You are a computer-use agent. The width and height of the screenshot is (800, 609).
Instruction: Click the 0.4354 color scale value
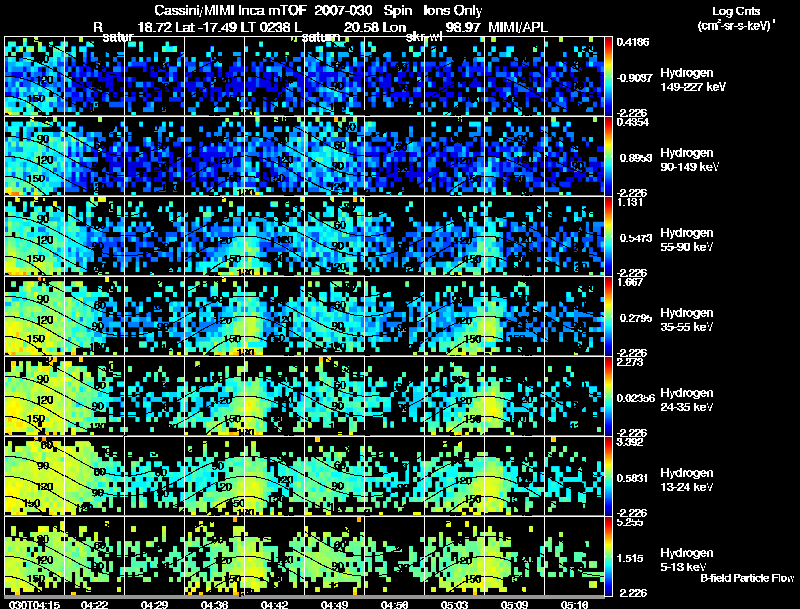633,122
